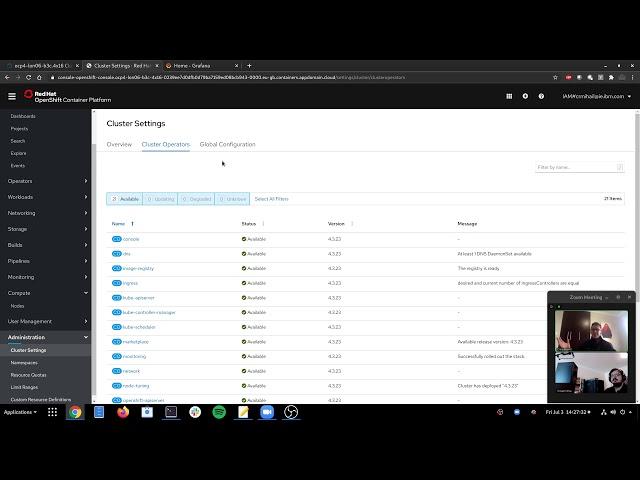Image resolution: width=640 pixels, height=480 pixels.
Task: Click the CO badge next to ingress
Action: 117,283
